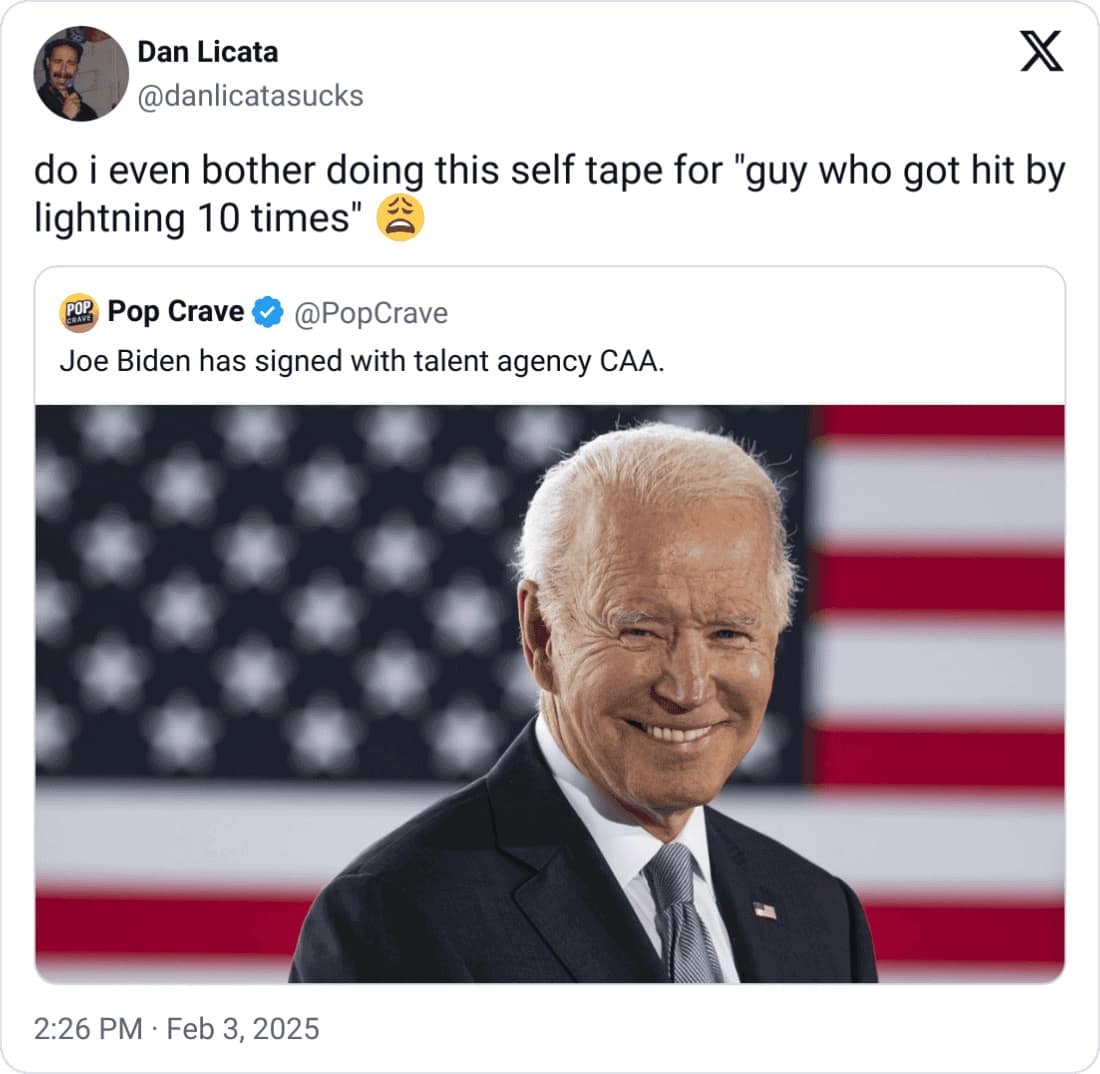Click the flag lapel pin in the photo
The image size is (1100, 1074).
pos(764,910)
